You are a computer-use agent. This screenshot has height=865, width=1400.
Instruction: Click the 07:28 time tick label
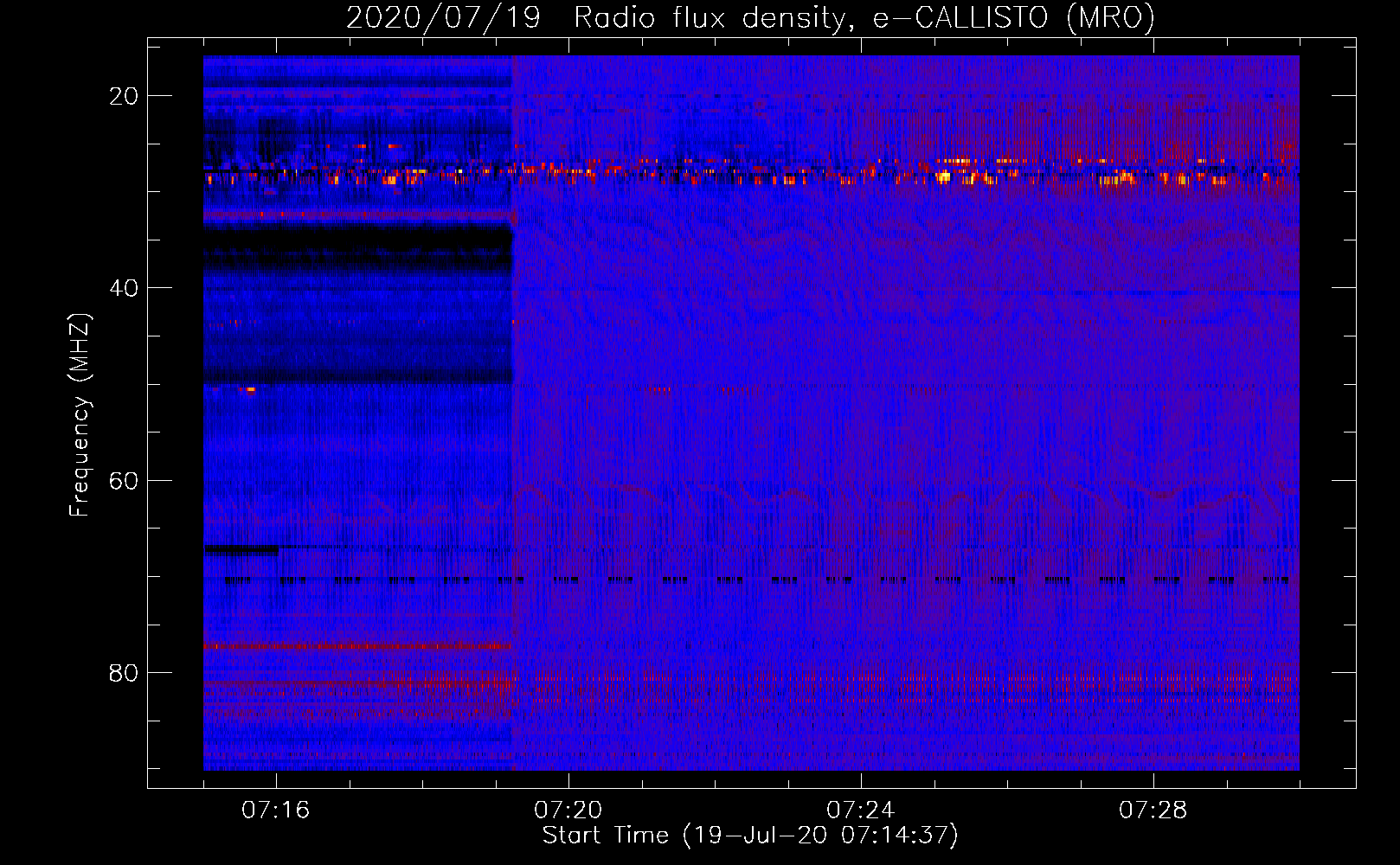point(1153,811)
